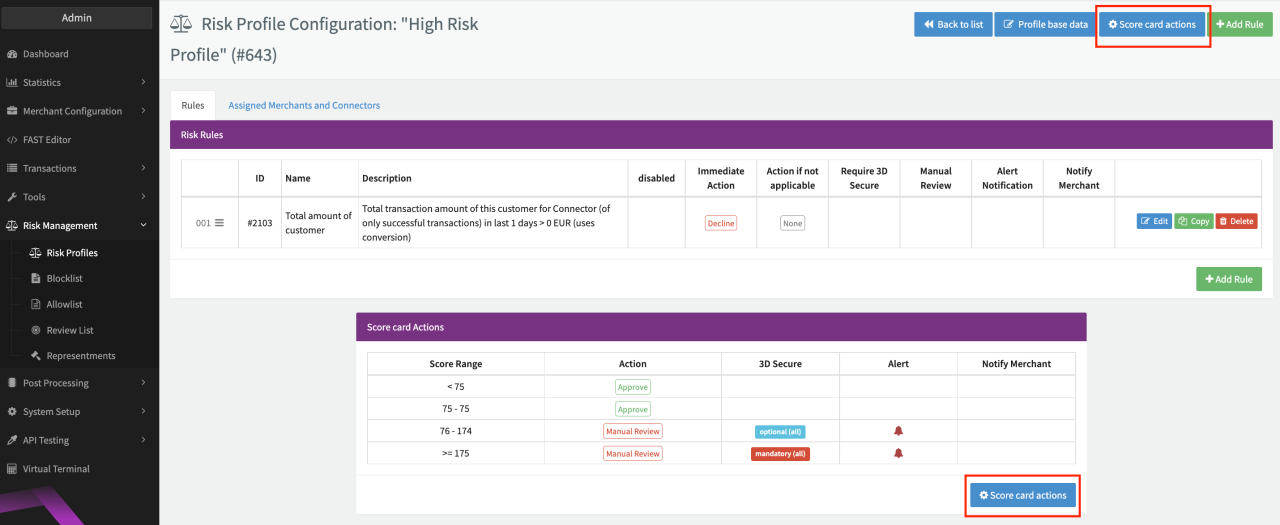The height and width of the screenshot is (525, 1280).
Task: Click the Representments gavel icon
Action: (x=36, y=356)
